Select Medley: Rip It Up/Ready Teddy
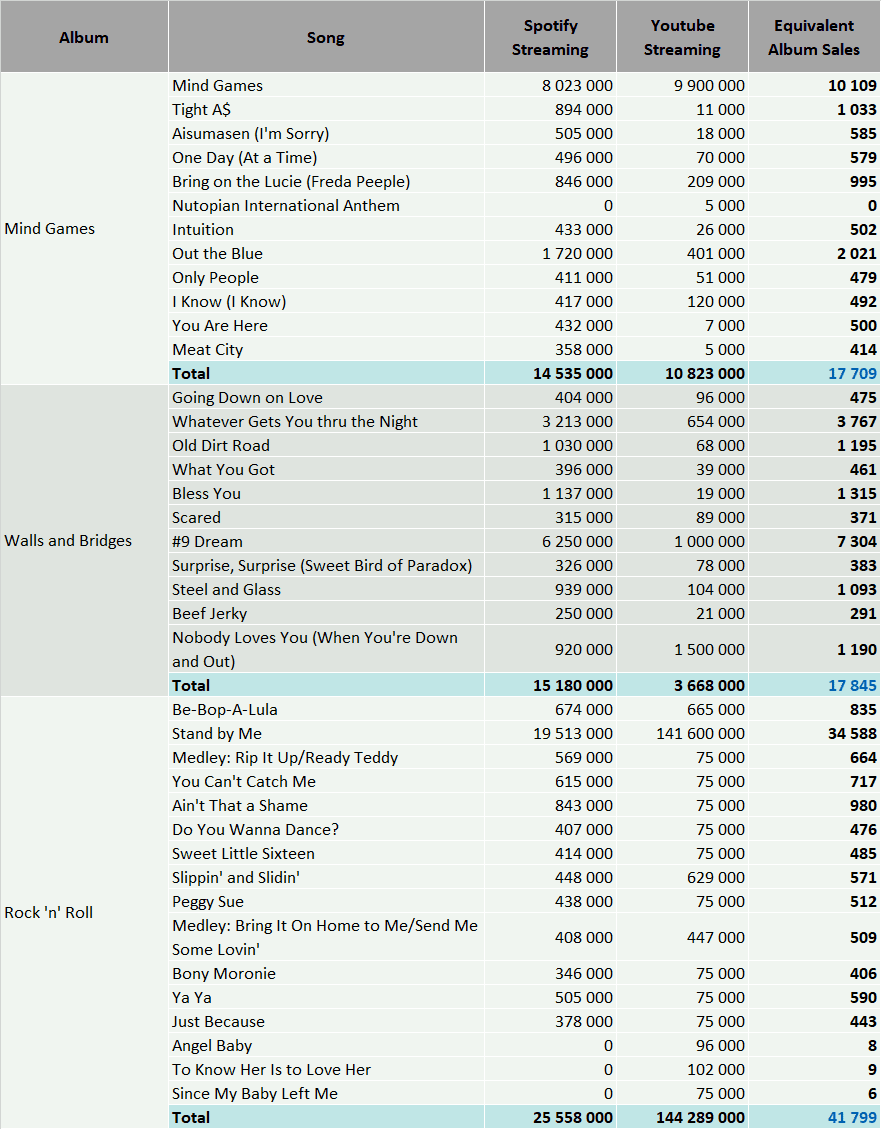 click(x=326, y=757)
